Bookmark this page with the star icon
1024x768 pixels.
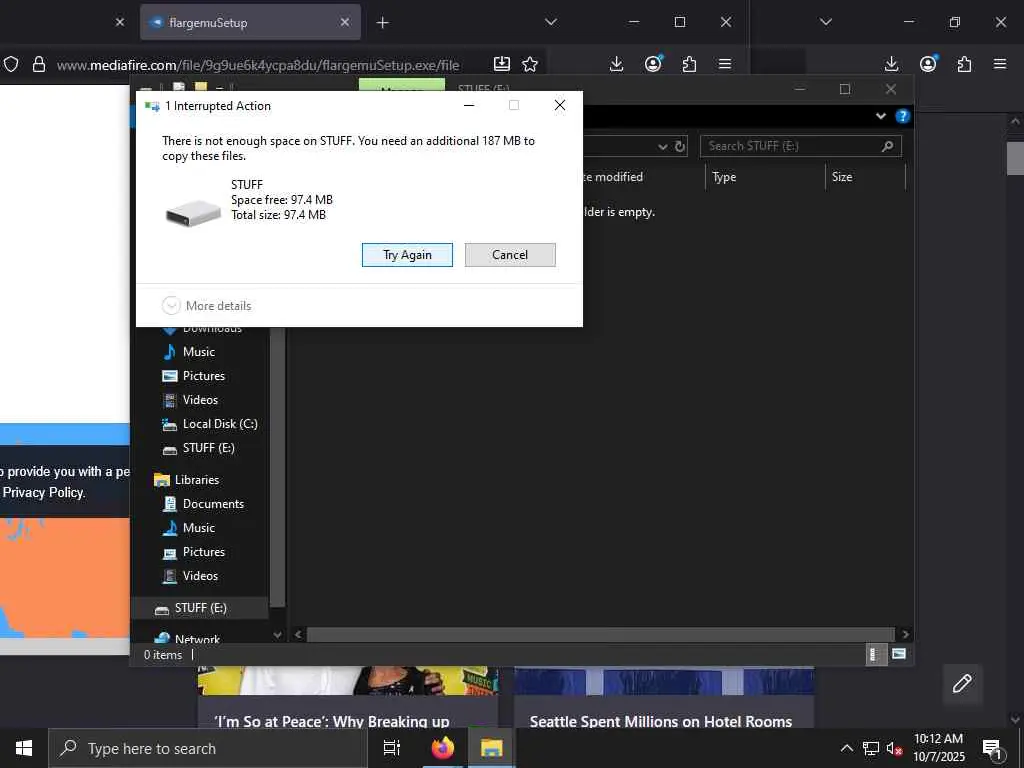(530, 64)
